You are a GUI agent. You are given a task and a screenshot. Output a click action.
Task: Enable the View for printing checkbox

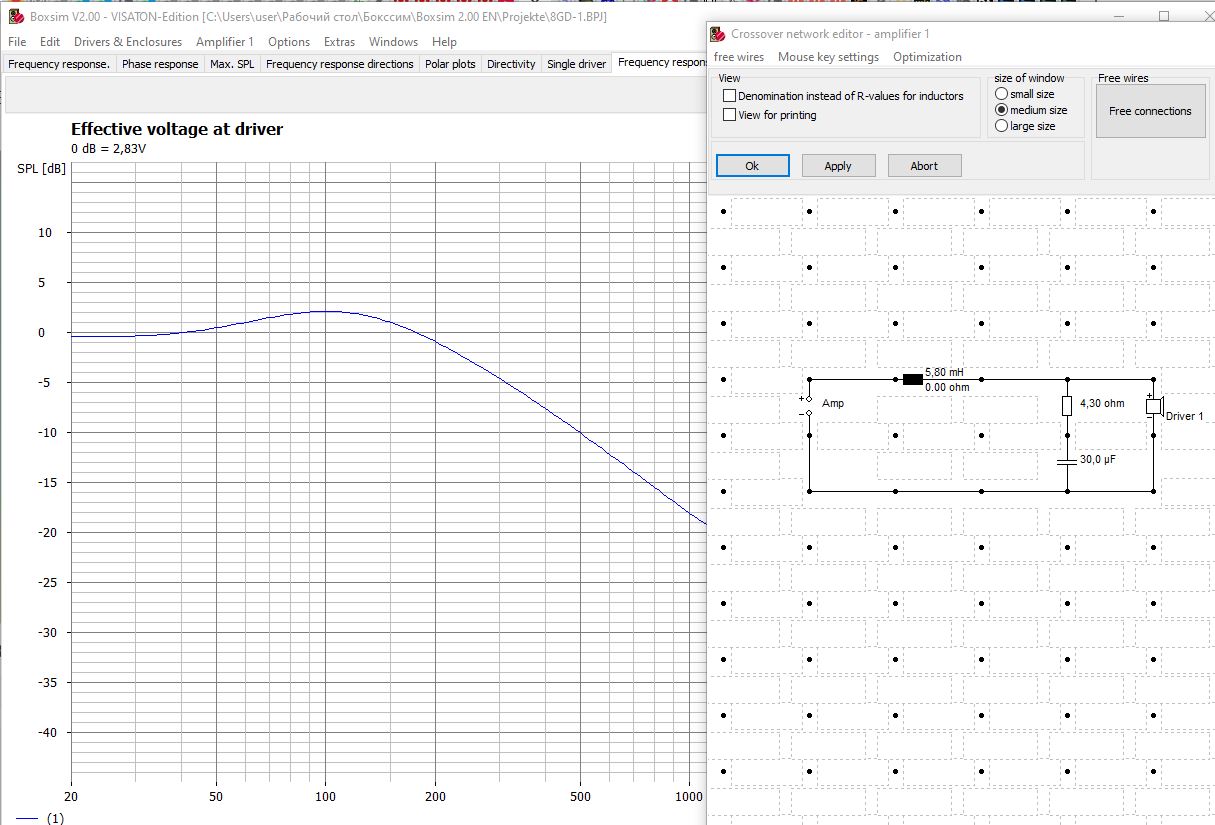point(729,115)
